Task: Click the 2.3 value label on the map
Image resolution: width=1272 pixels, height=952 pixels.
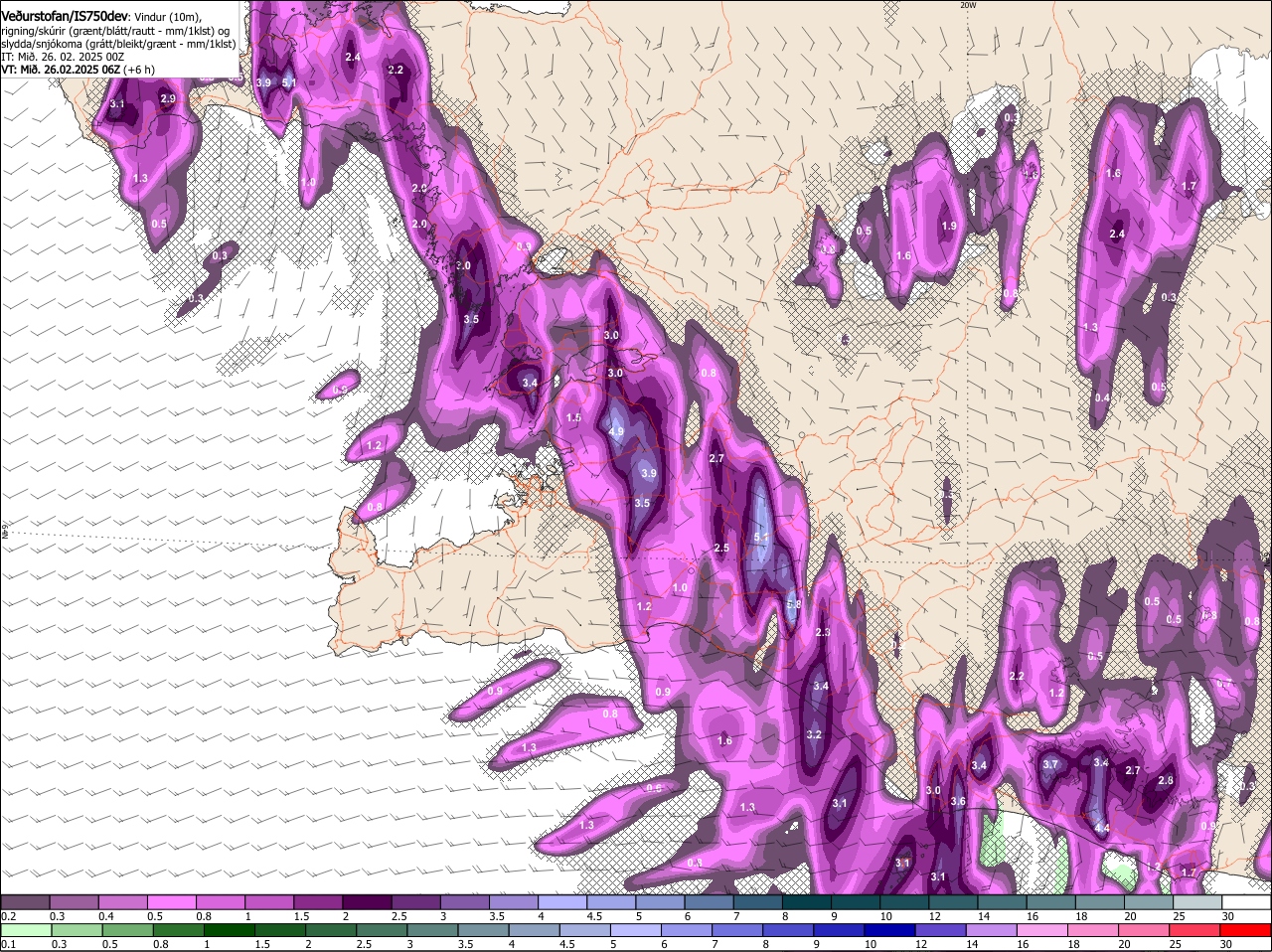Action: (822, 632)
